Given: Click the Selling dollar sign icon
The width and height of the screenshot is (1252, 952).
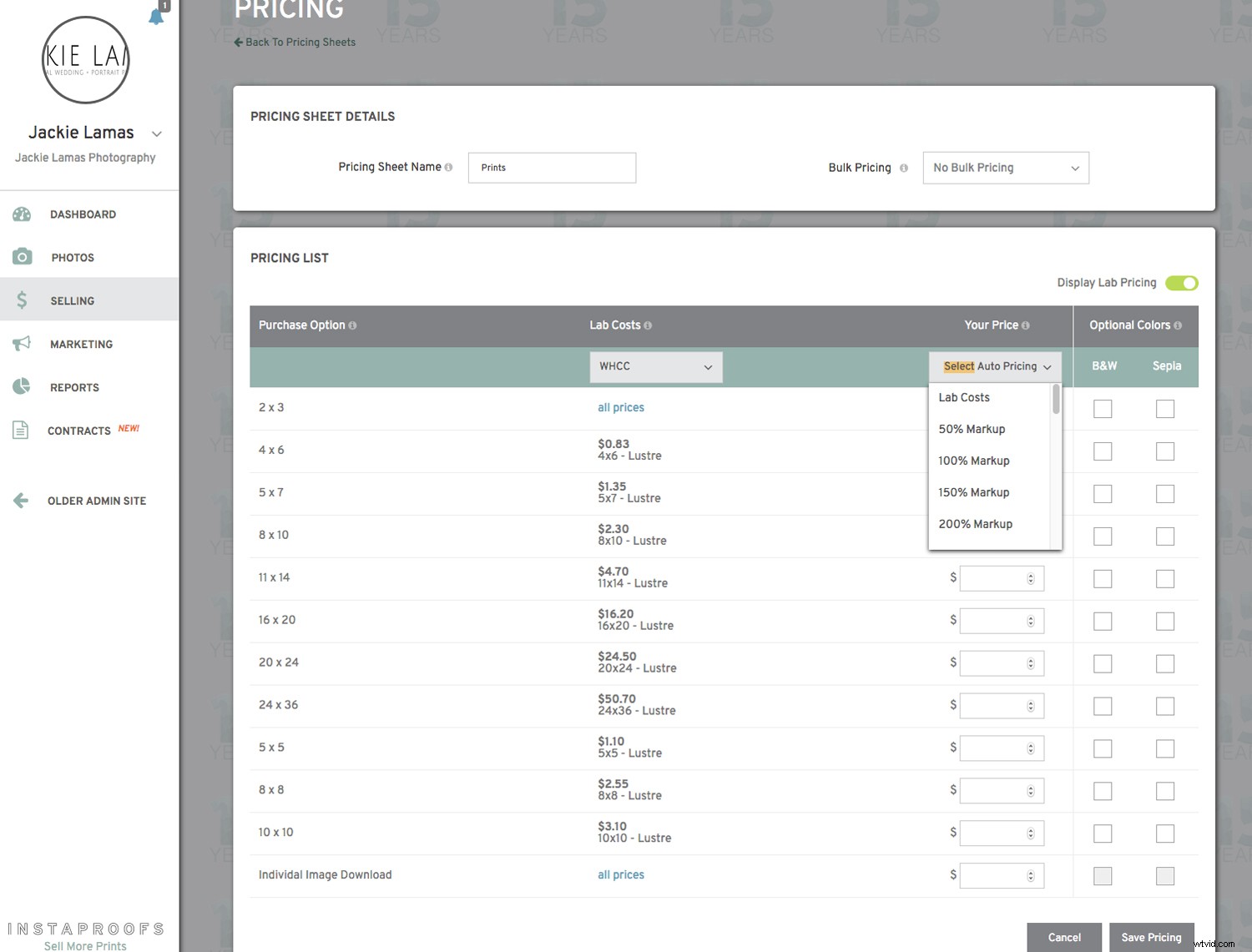Looking at the screenshot, I should click(23, 300).
